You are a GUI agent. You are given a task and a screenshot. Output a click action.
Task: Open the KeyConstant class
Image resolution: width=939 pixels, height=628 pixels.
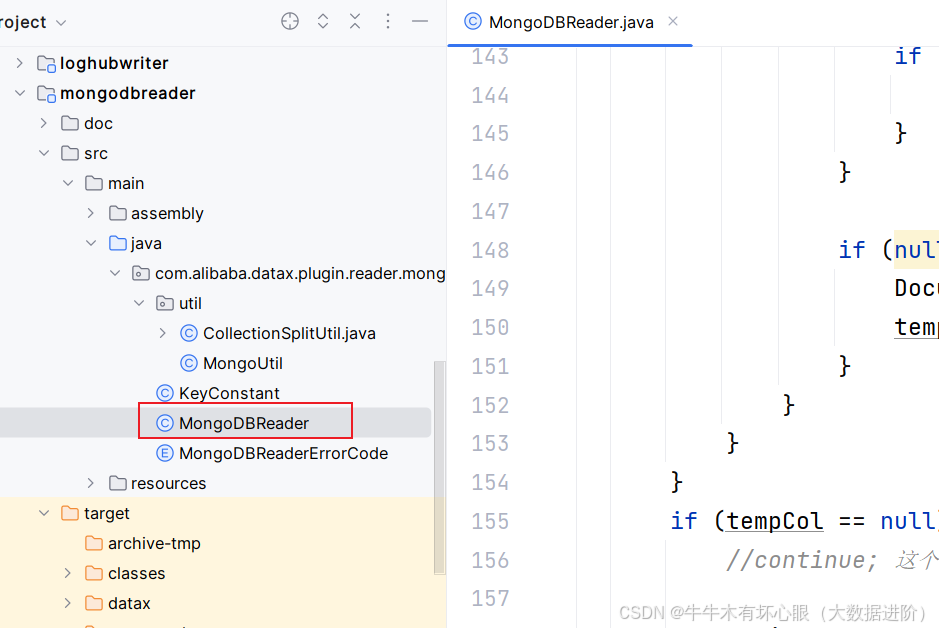228,393
